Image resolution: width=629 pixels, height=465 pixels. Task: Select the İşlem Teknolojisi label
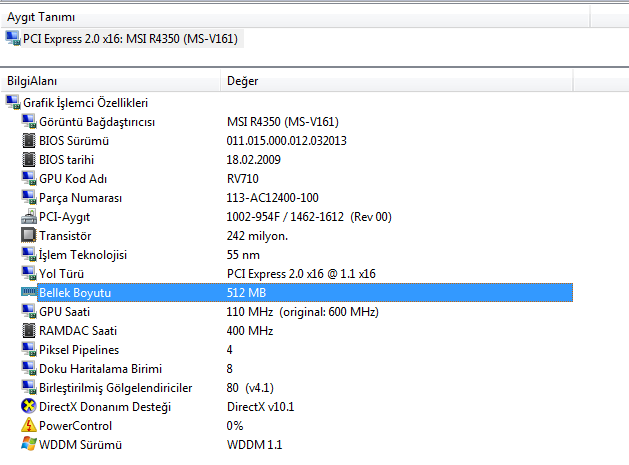pyautogui.click(x=83, y=255)
